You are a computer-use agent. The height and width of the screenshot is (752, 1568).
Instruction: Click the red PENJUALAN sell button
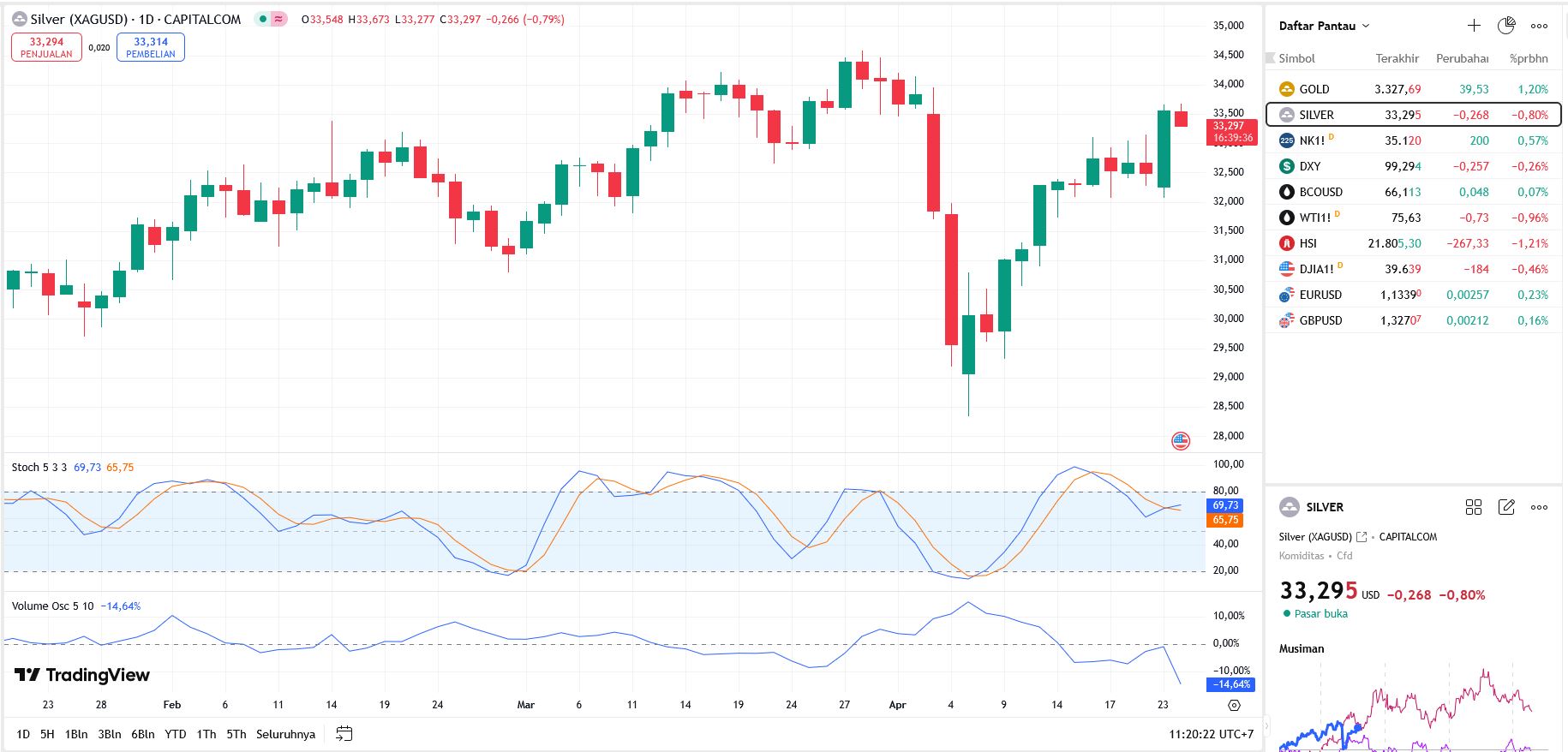(x=46, y=47)
